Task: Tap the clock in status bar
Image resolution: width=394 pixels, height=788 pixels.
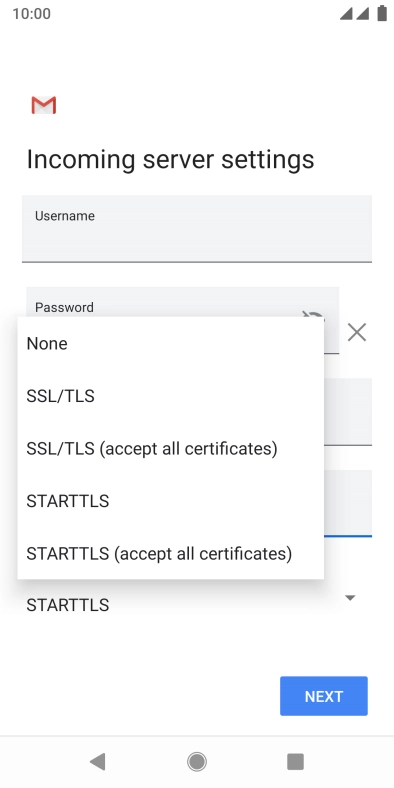Action: click(32, 14)
